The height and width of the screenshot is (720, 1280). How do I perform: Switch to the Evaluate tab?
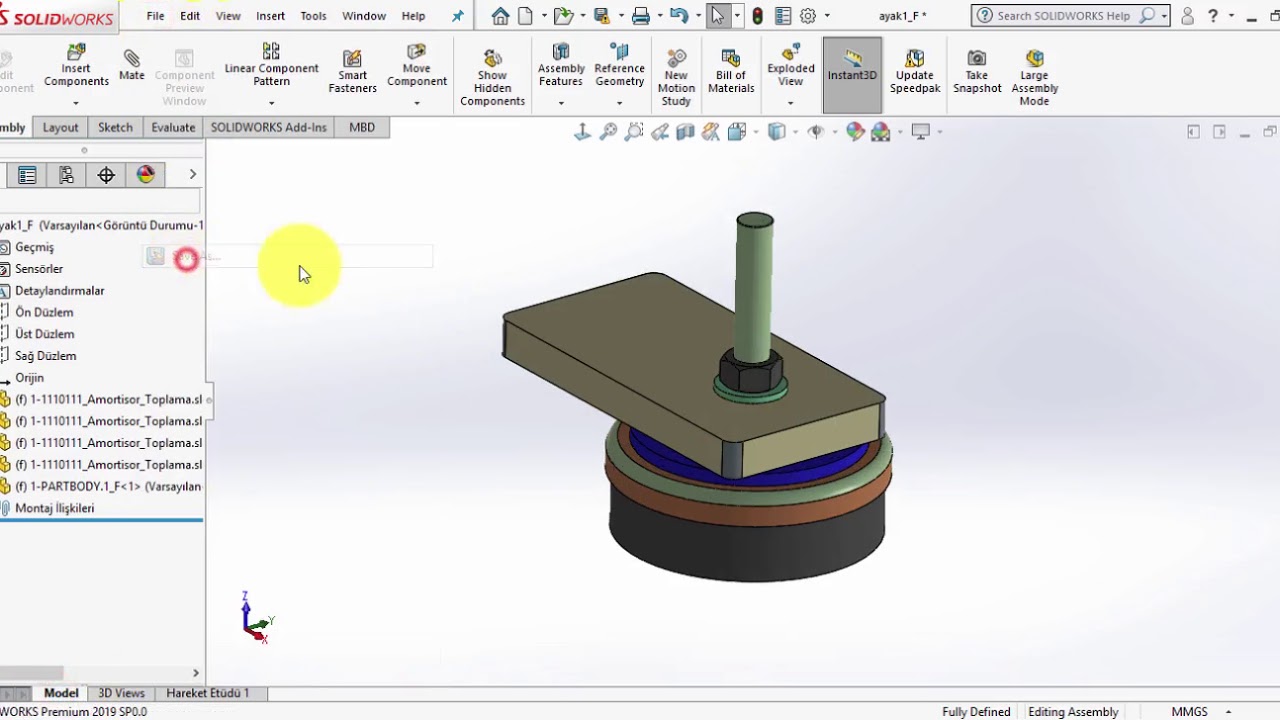[173, 128]
